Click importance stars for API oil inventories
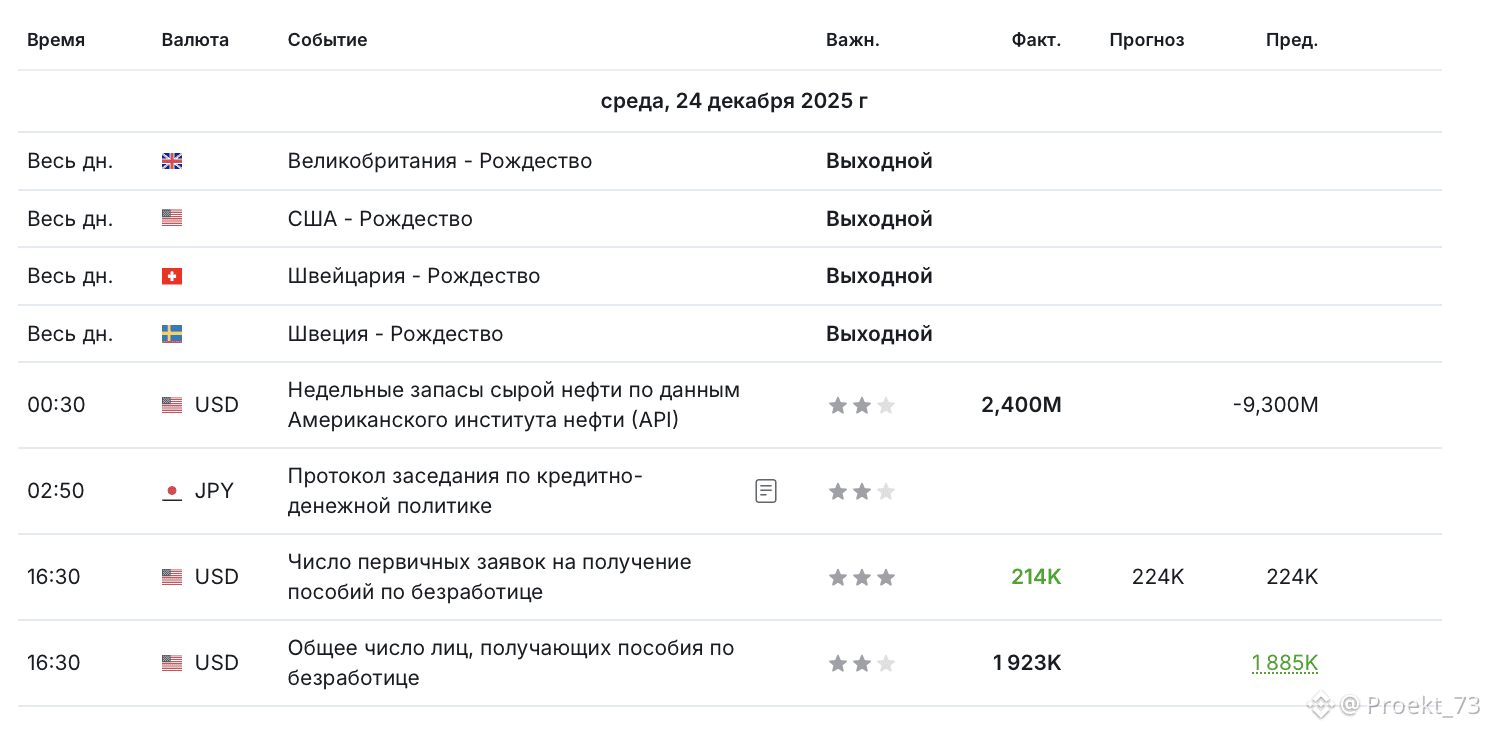 [862, 405]
